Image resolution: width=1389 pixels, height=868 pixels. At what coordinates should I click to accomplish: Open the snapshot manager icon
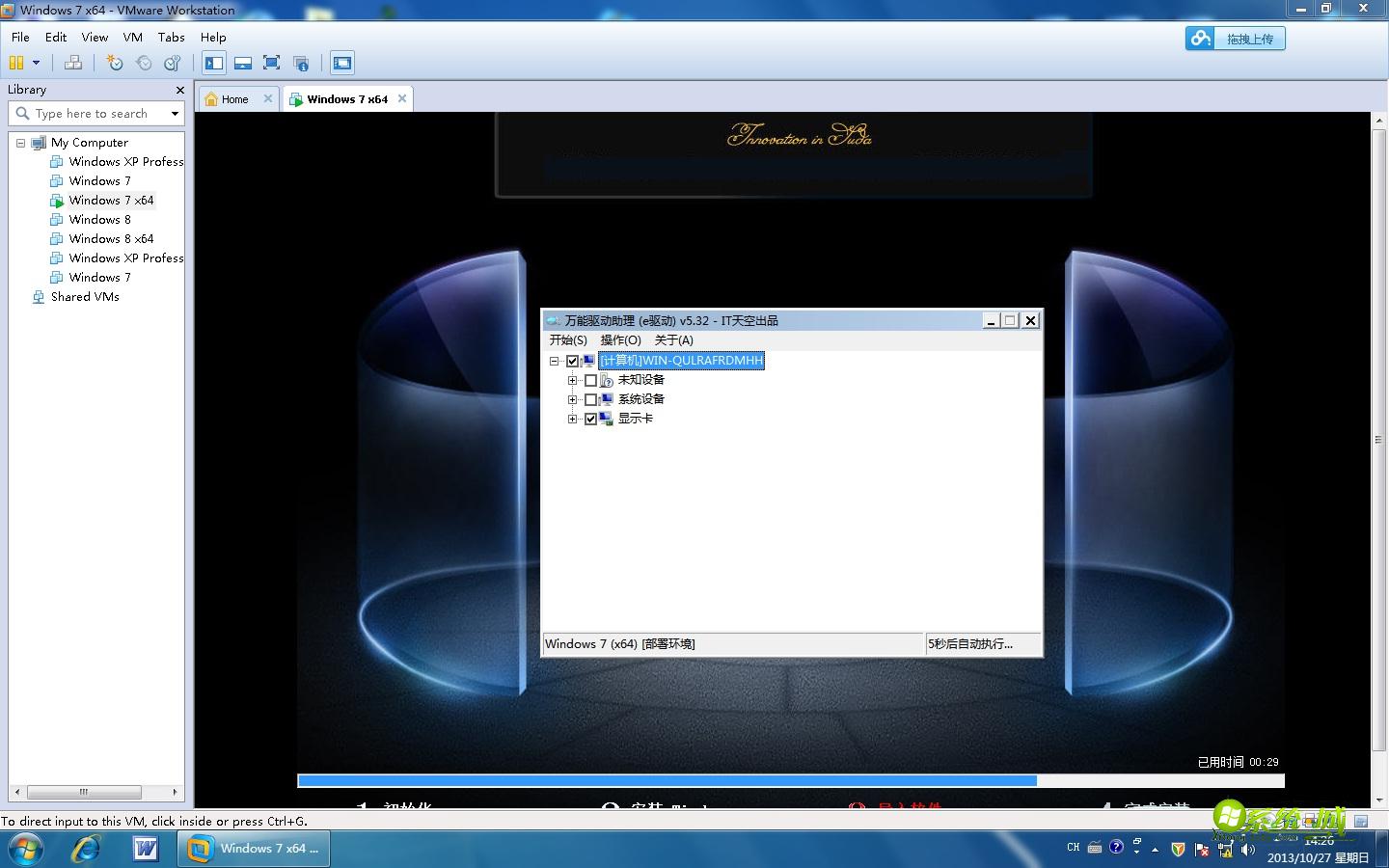(172, 63)
